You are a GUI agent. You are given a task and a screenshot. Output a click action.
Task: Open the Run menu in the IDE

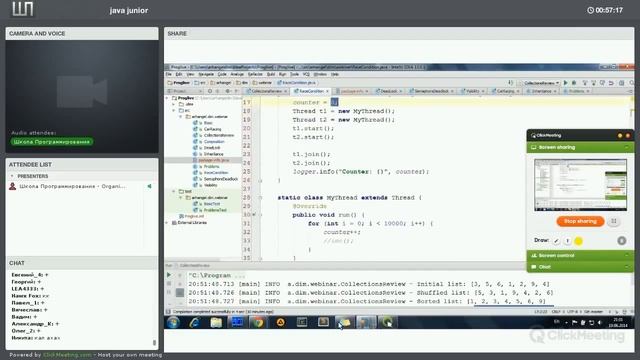[282, 74]
